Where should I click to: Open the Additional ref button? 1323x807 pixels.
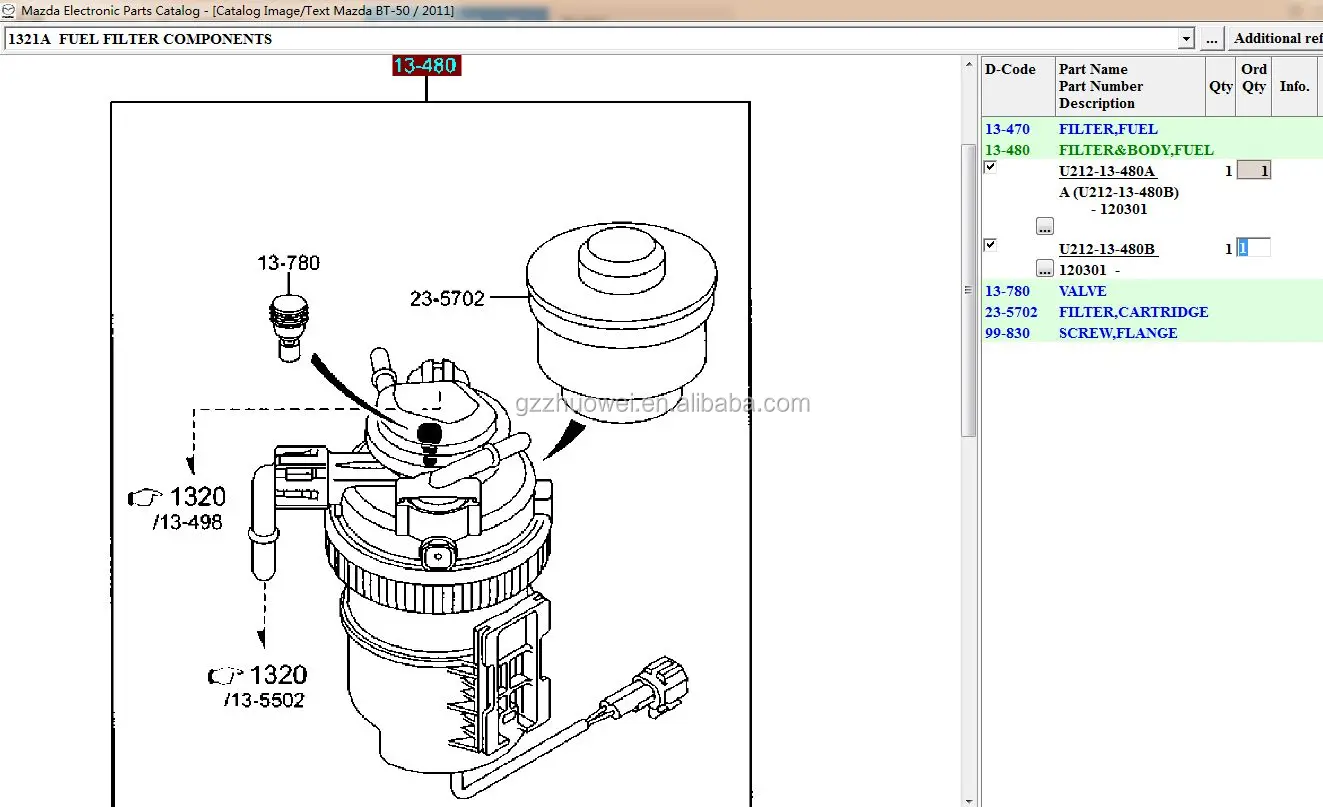[x=1275, y=39]
